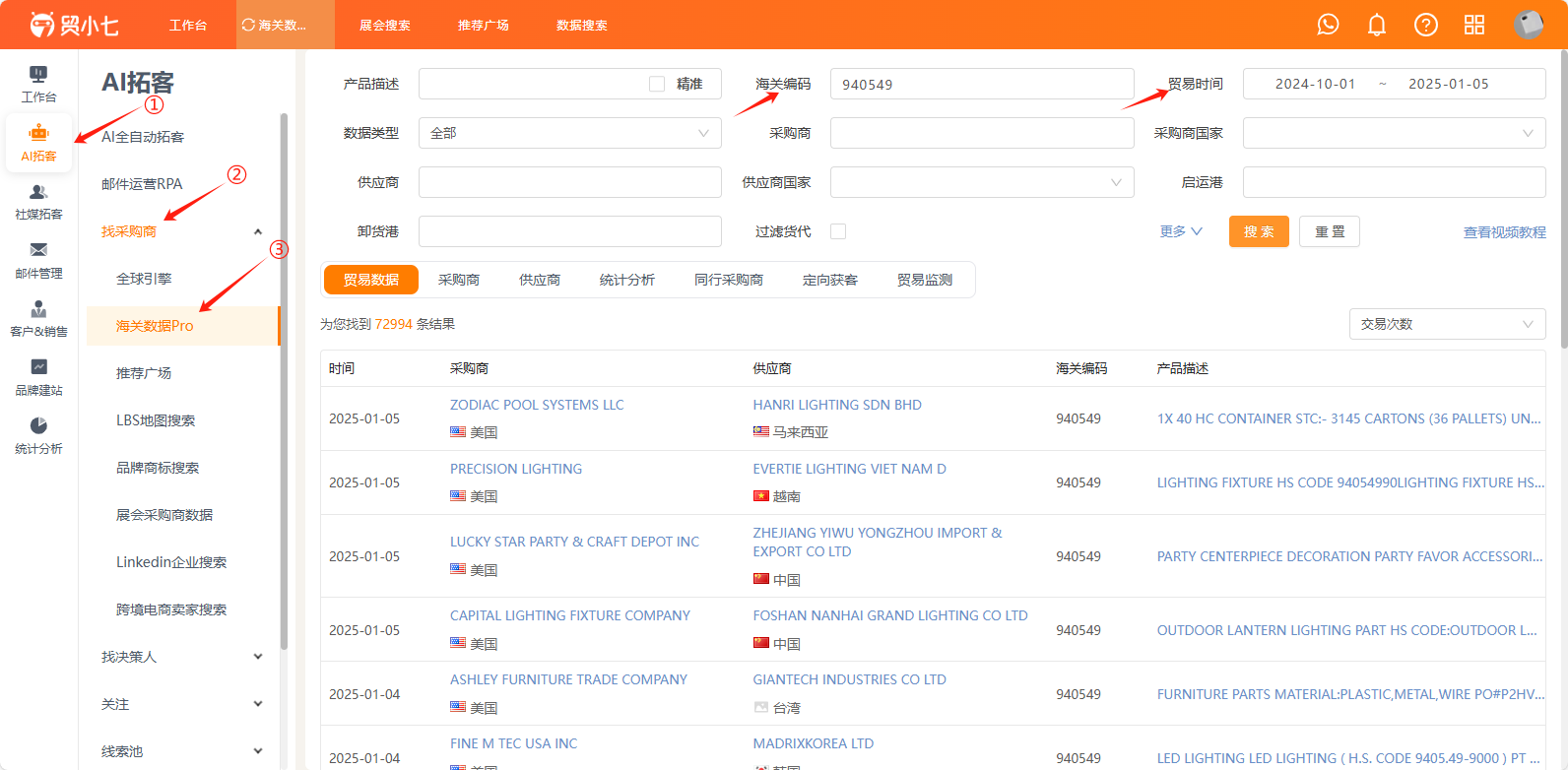The height and width of the screenshot is (770, 1568).
Task: Open the help question mark icon
Action: (1425, 25)
